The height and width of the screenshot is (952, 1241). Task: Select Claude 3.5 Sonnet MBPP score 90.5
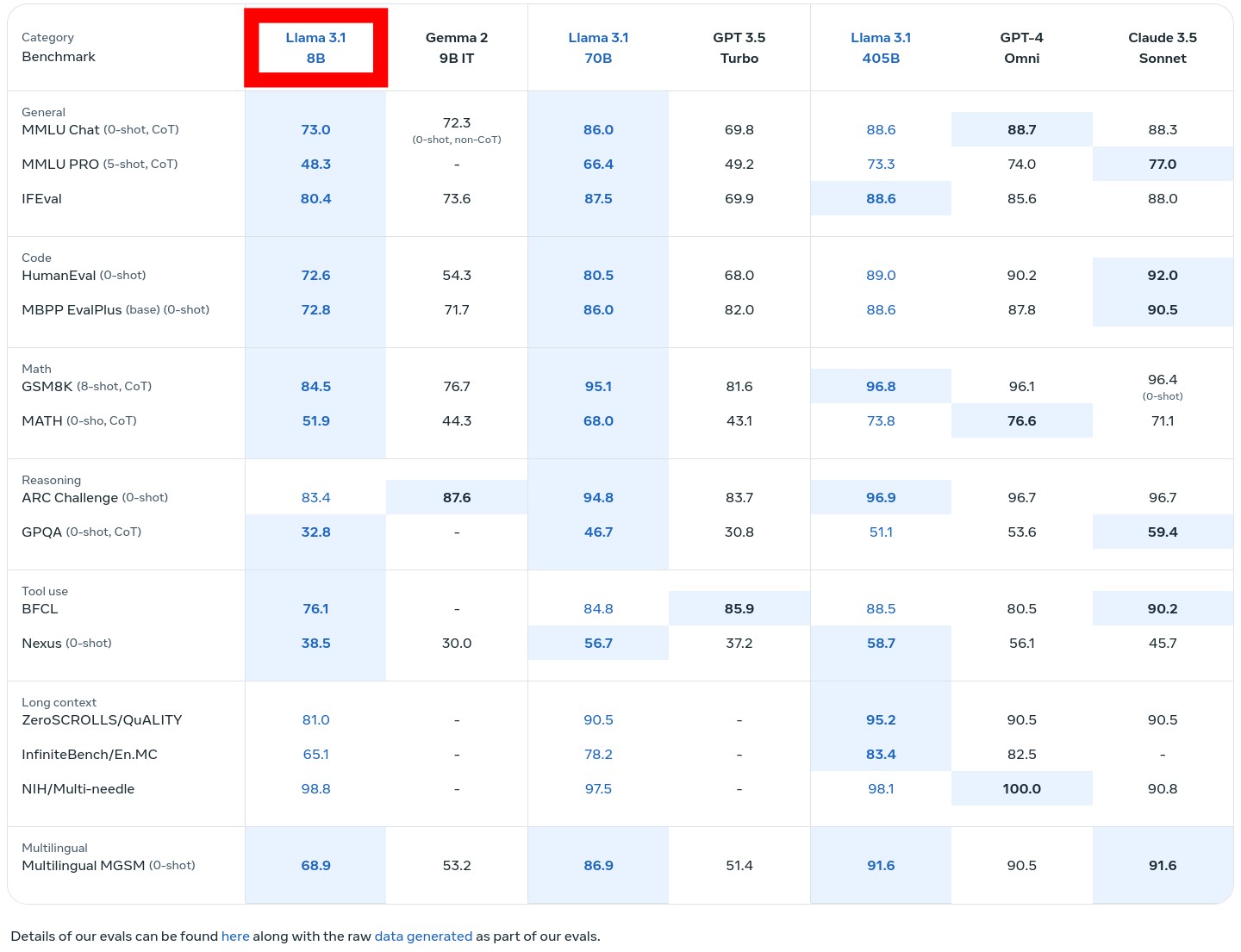point(1163,309)
